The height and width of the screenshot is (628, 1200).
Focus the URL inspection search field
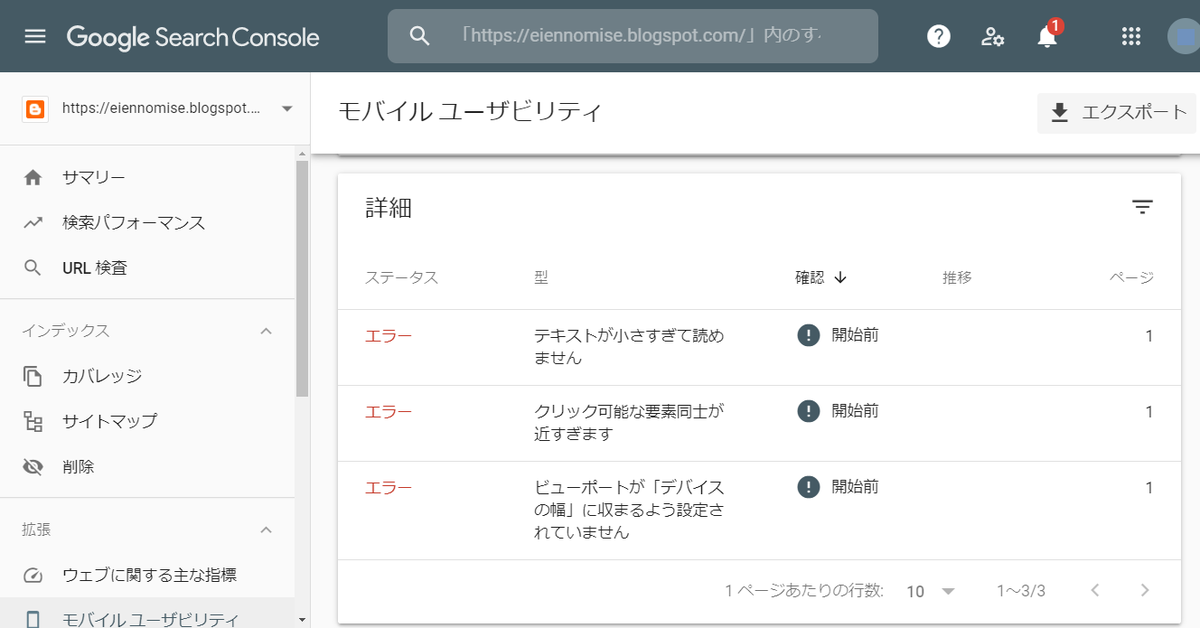pyautogui.click(x=633, y=36)
